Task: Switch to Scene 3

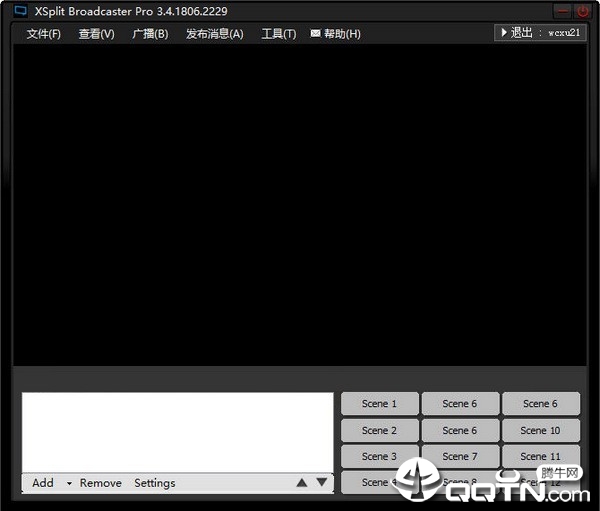Action: 380,456
